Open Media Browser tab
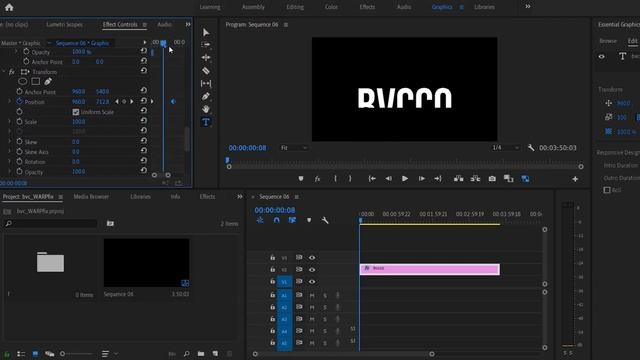 [x=91, y=197]
